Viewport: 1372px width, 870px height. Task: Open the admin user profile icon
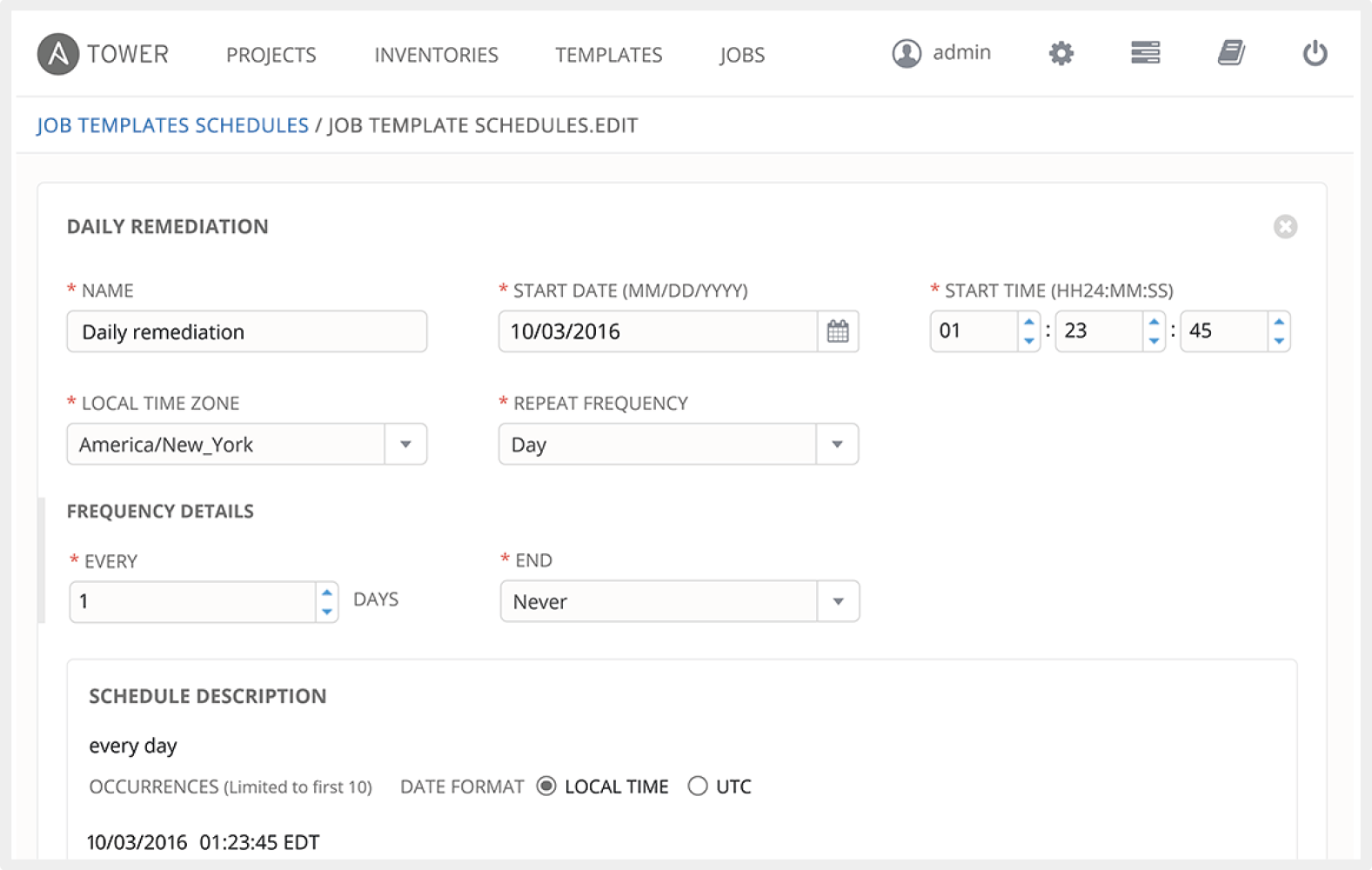906,53
